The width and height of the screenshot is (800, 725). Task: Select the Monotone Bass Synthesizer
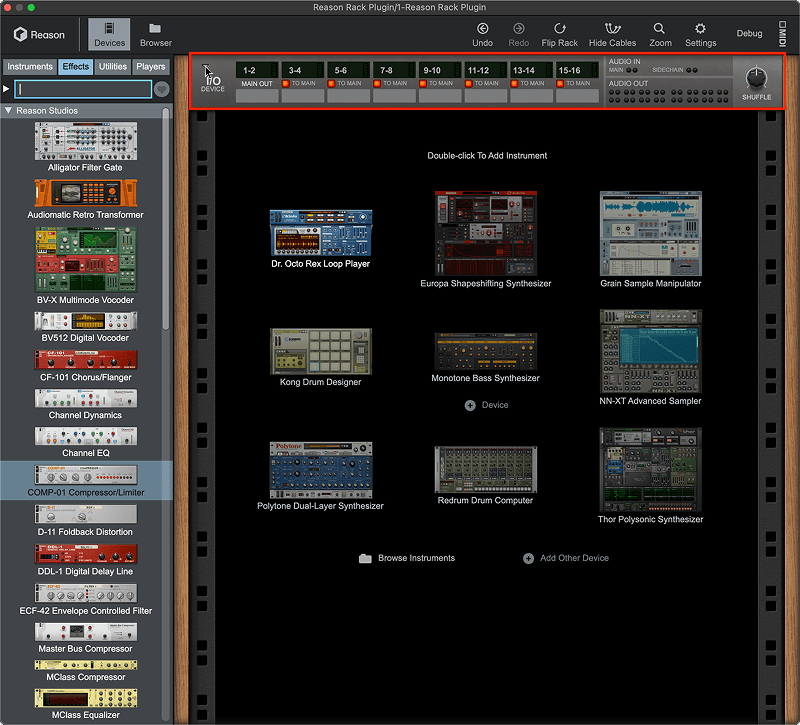[x=485, y=352]
